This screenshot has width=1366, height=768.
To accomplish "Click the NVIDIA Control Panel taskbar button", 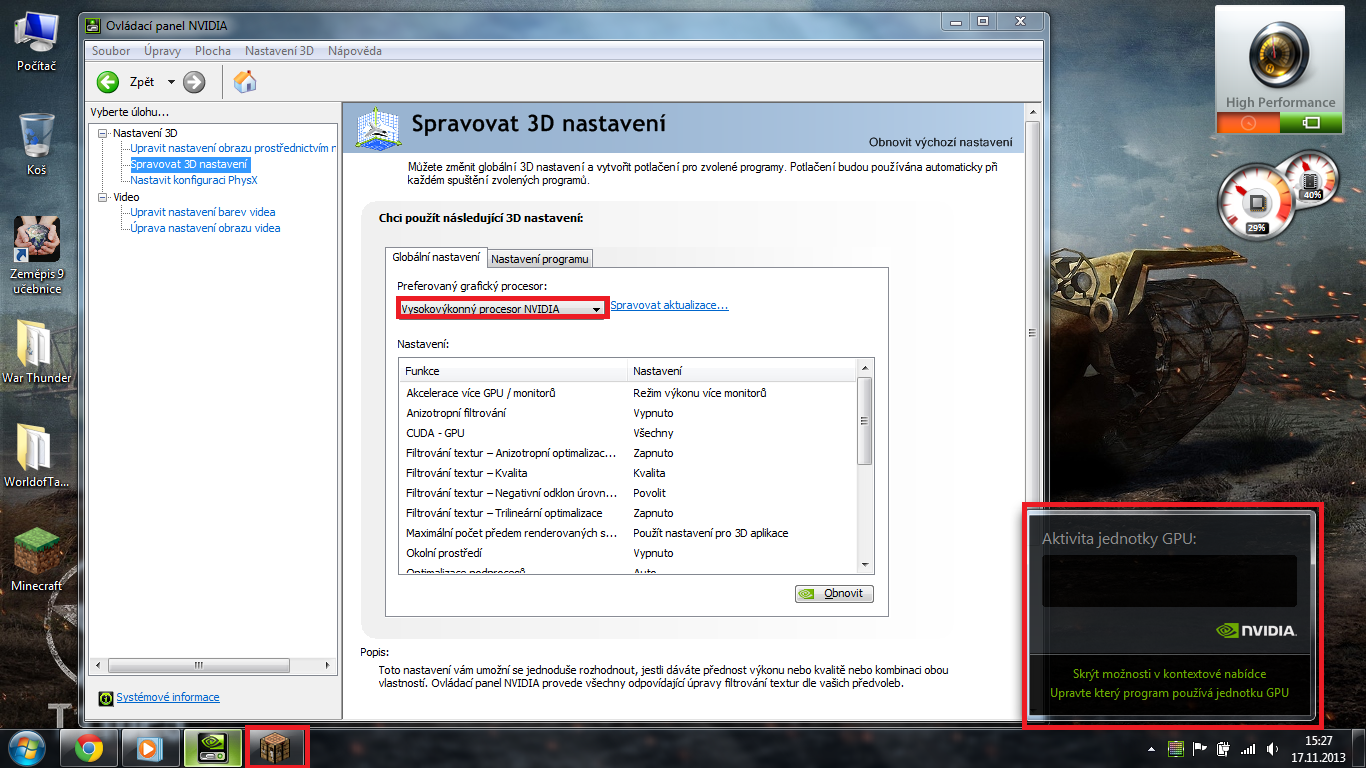I will tap(213, 748).
